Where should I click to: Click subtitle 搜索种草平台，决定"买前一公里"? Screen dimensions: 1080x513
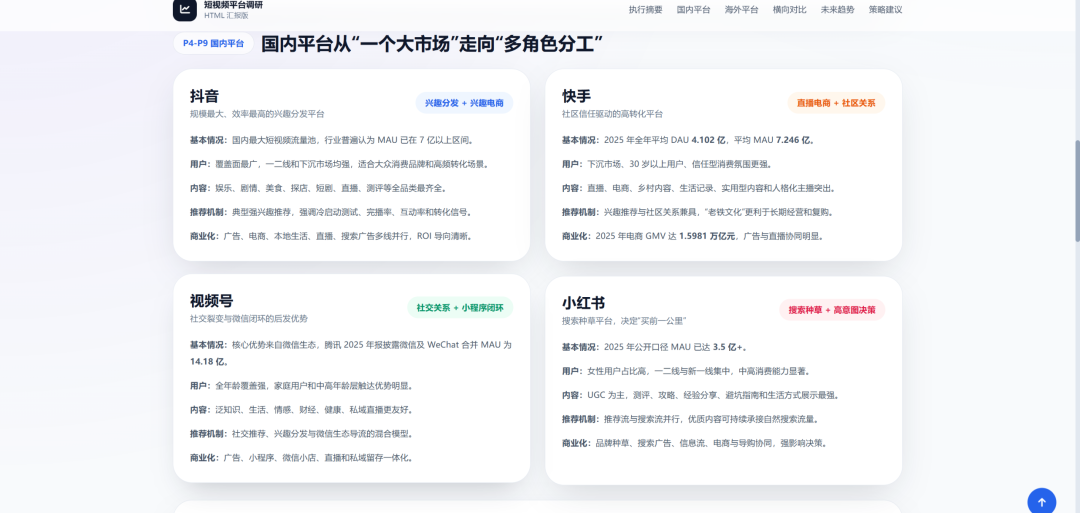pos(625,321)
